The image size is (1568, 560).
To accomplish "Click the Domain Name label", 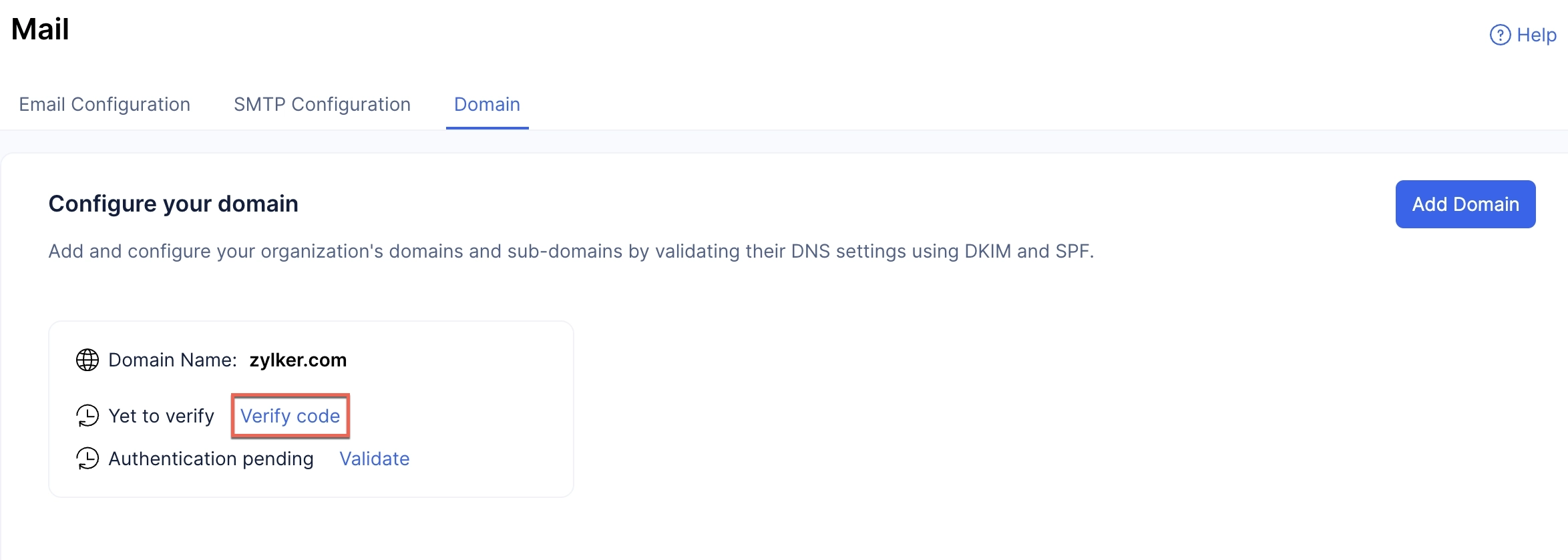I will tap(172, 360).
